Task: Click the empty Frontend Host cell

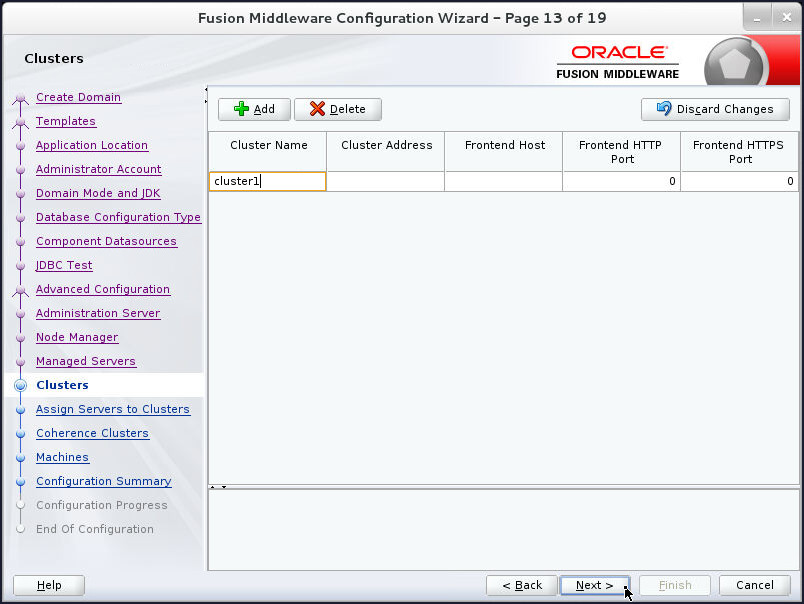Action: click(x=504, y=182)
